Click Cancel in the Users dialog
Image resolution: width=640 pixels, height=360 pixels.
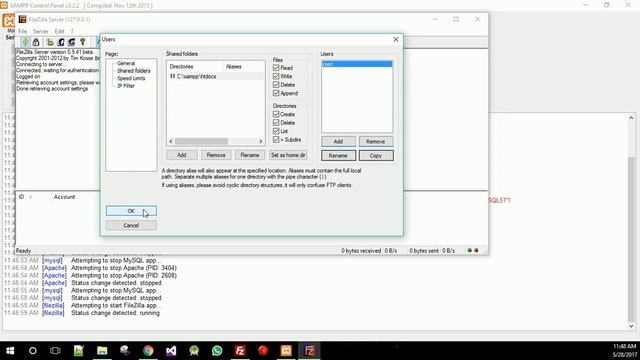click(131, 225)
